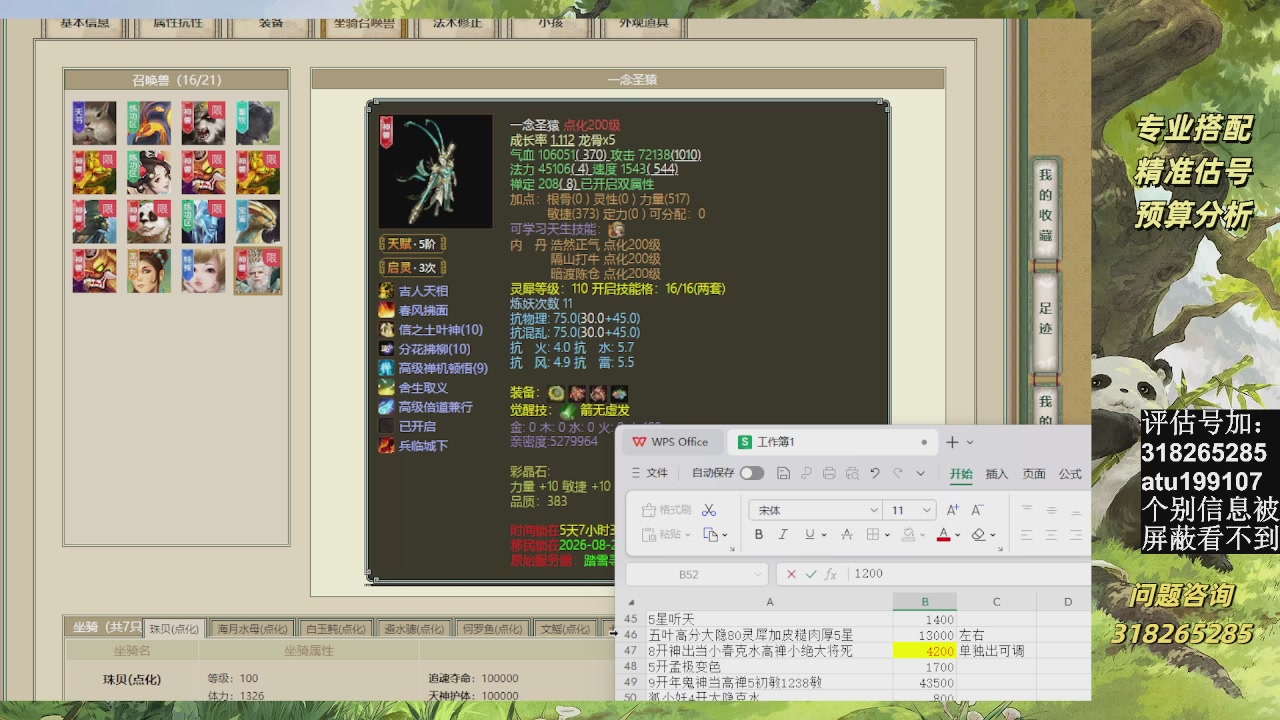Apply the red font color swatch
The image size is (1280, 720).
943,535
